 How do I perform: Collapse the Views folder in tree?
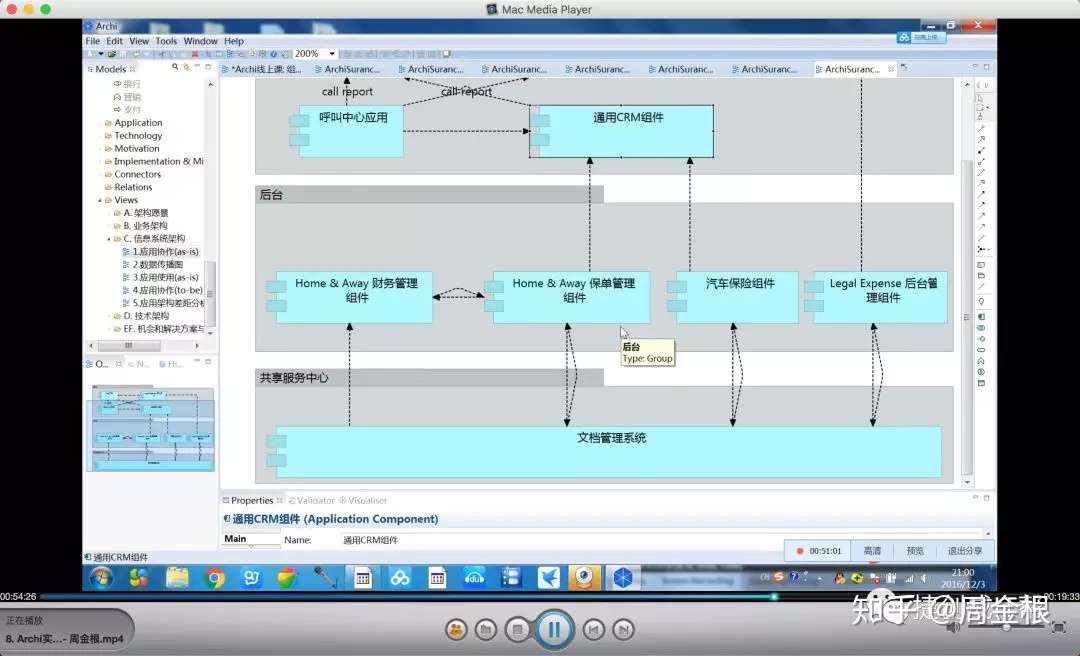click(x=100, y=201)
